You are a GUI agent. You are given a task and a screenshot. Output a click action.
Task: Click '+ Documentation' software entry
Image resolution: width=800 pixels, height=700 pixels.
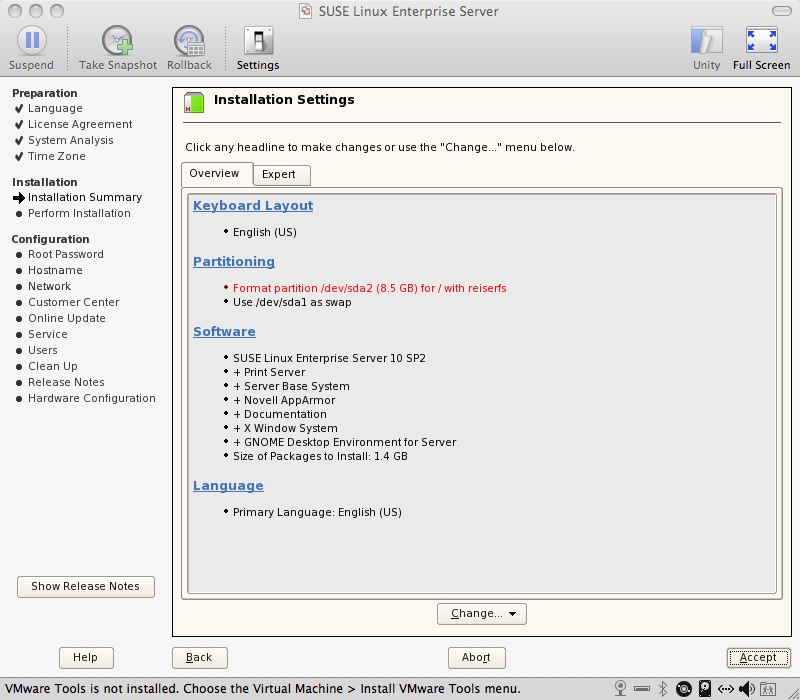[x=280, y=414]
